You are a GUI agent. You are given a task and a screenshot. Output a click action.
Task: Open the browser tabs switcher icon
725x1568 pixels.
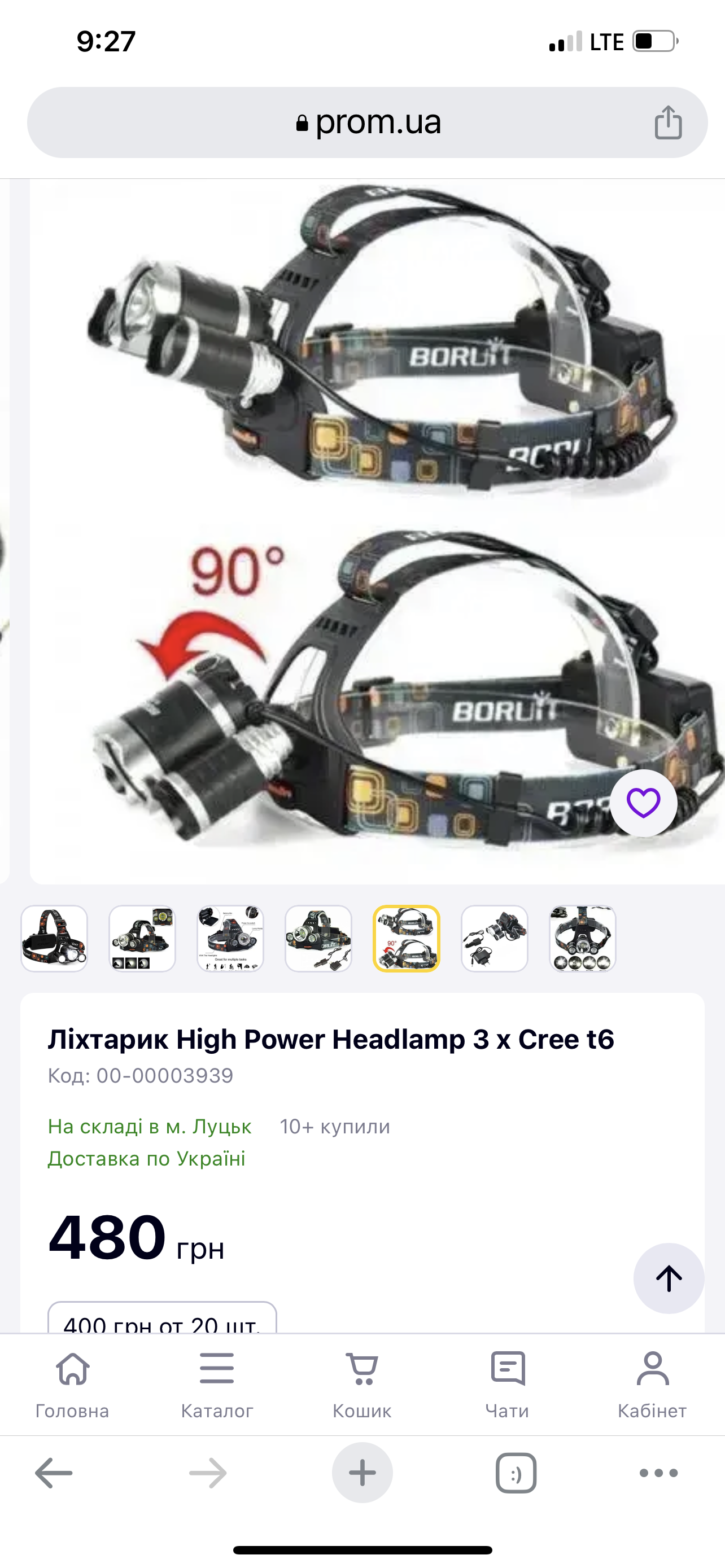tap(516, 1473)
